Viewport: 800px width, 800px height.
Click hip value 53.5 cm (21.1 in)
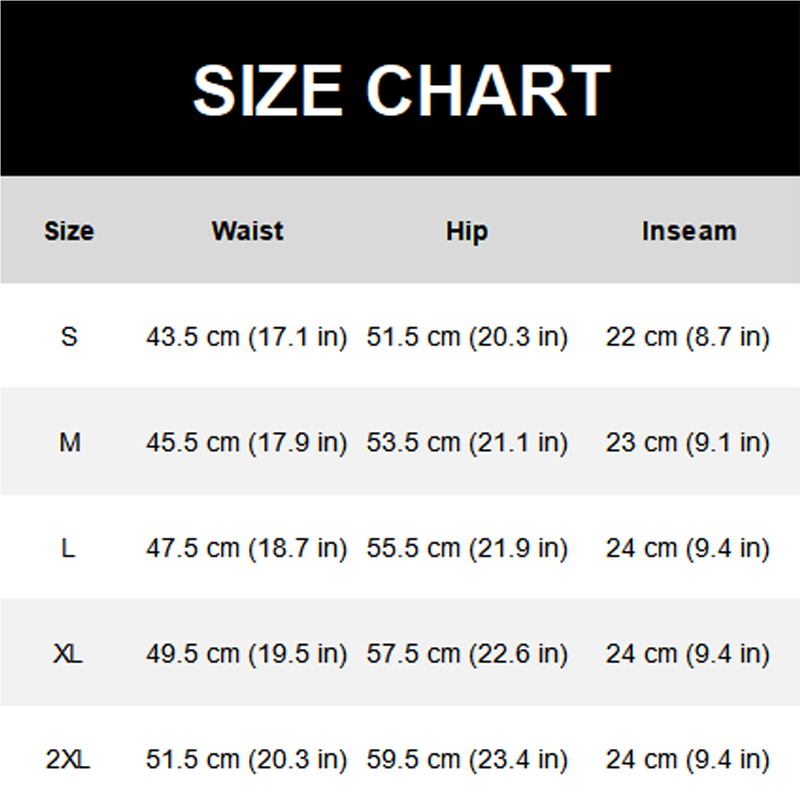click(467, 442)
